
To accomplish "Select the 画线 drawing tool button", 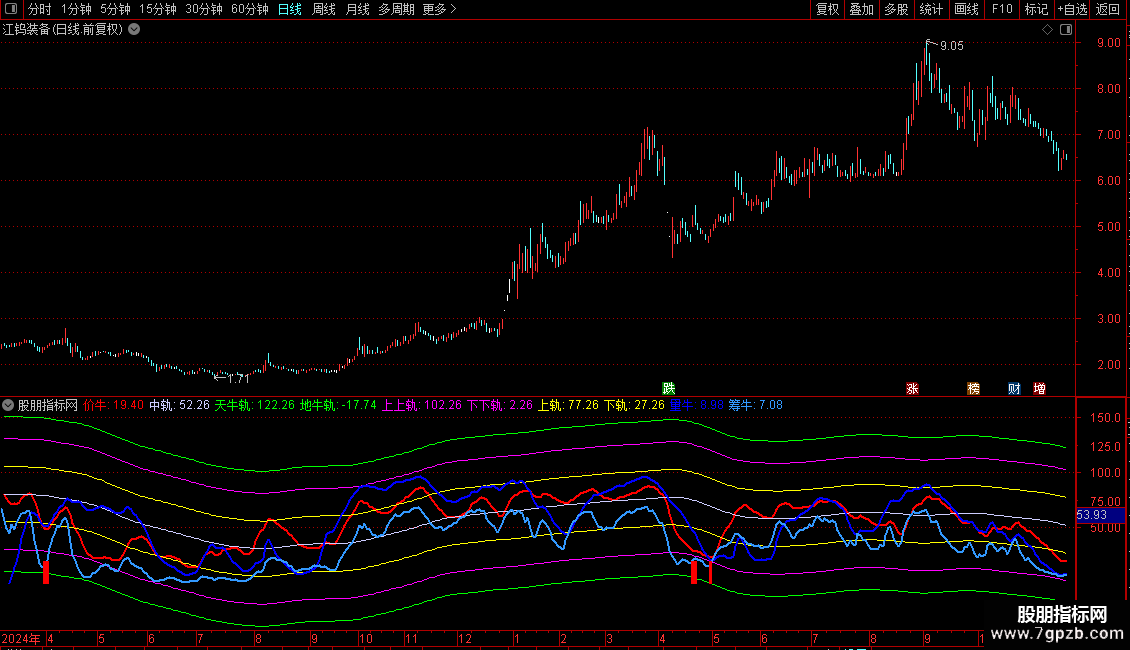I will coord(966,9).
